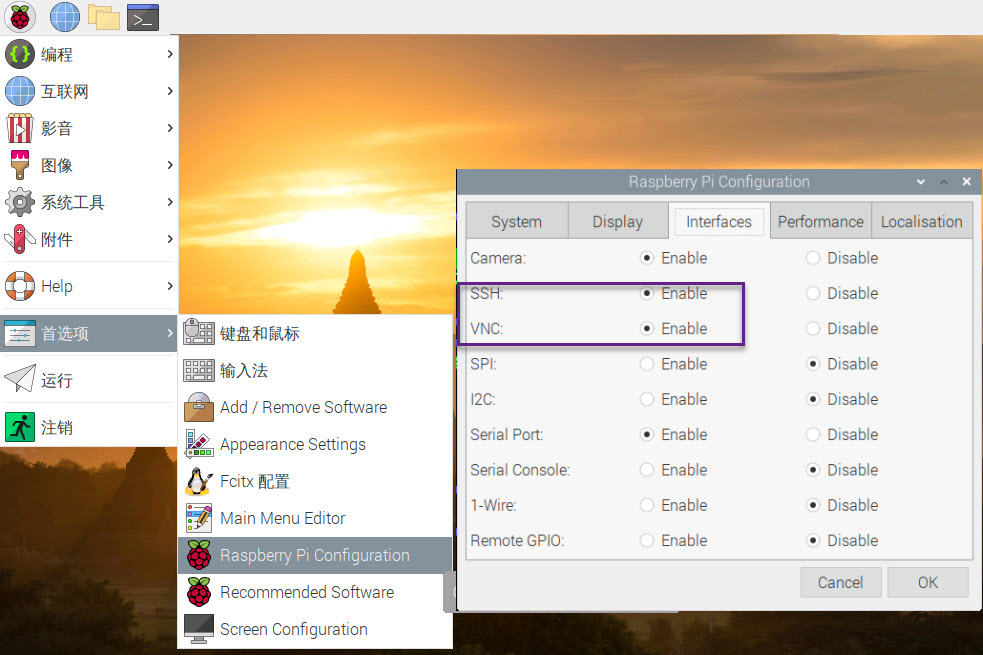Switch to the Display tab

point(618,221)
